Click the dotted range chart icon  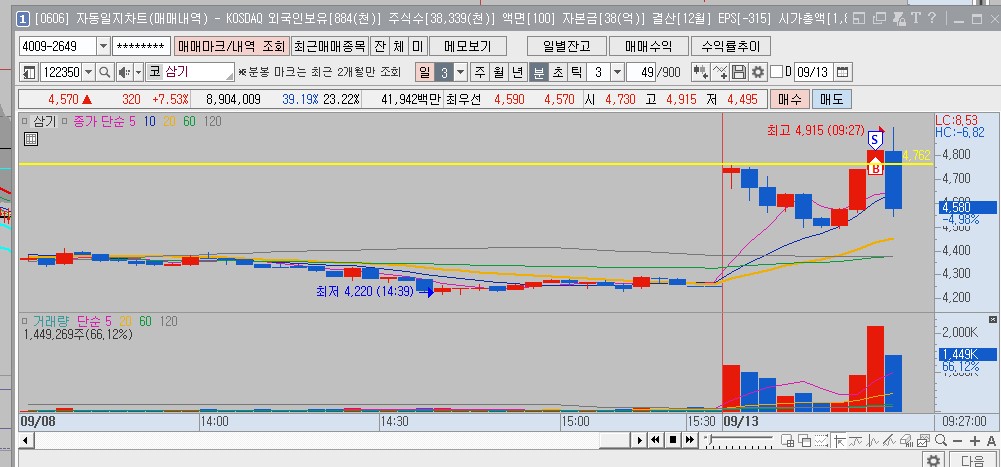point(822,440)
